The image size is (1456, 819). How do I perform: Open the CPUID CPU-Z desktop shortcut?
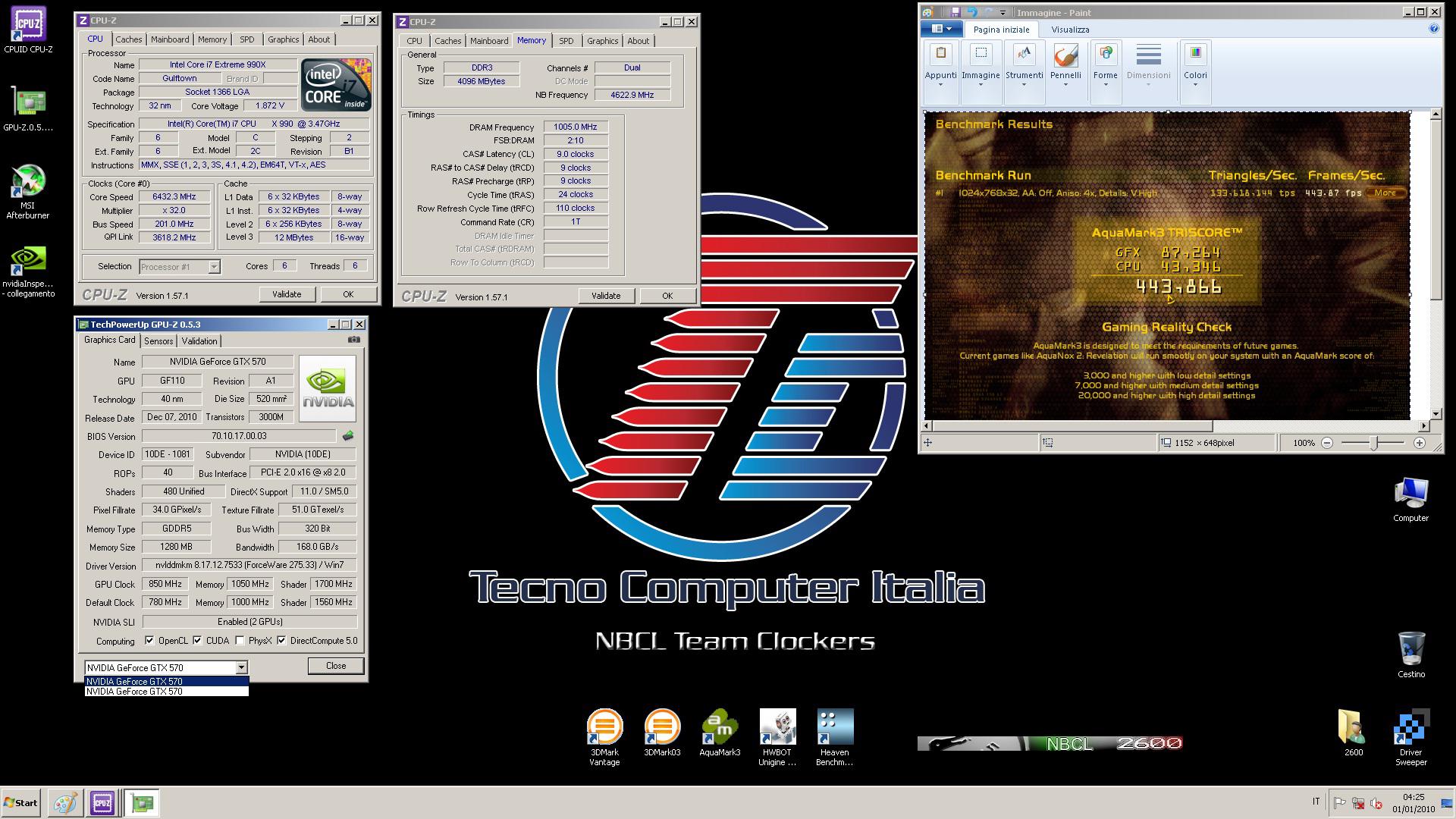(28, 30)
